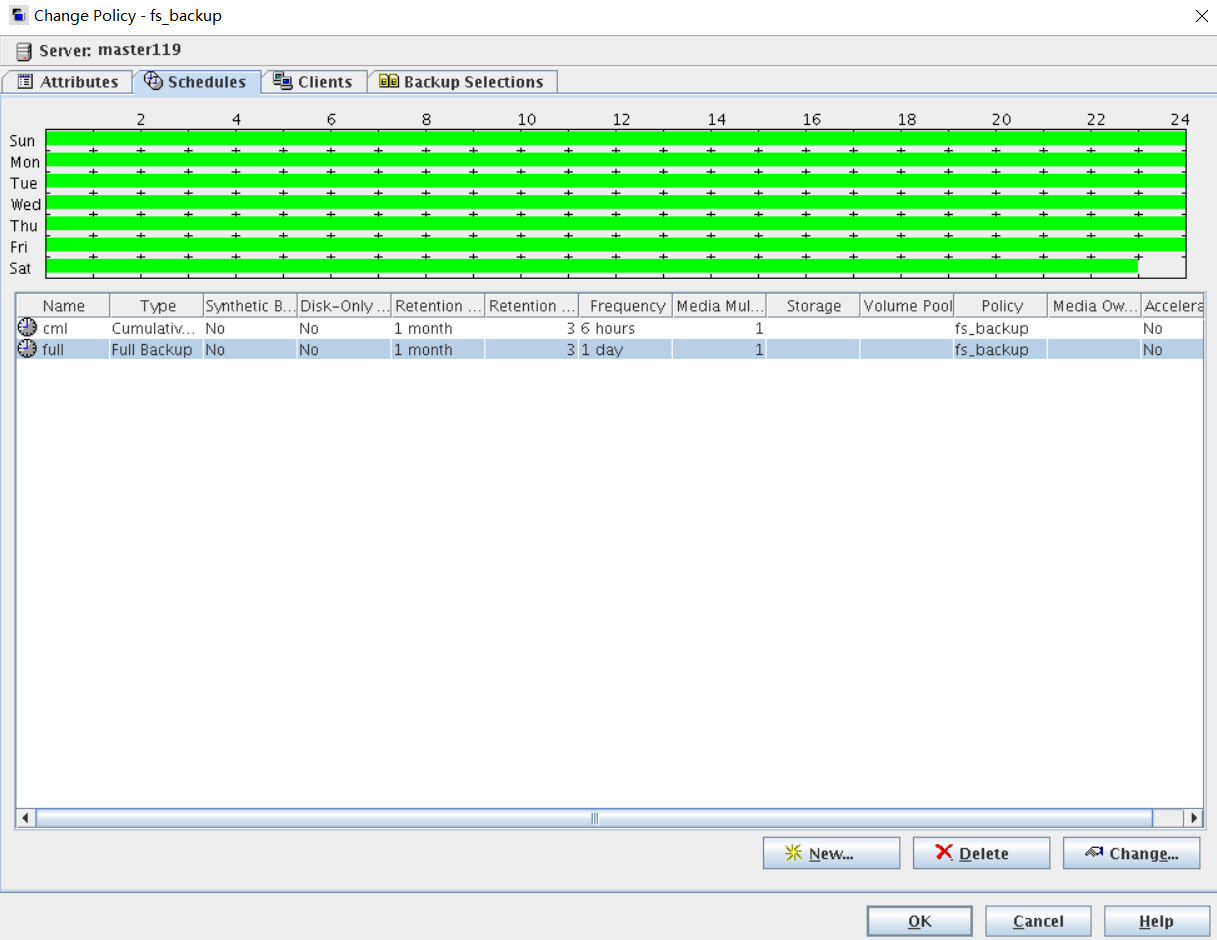Switch to the Attributes tab
This screenshot has height=940, width=1217.
pyautogui.click(x=68, y=82)
